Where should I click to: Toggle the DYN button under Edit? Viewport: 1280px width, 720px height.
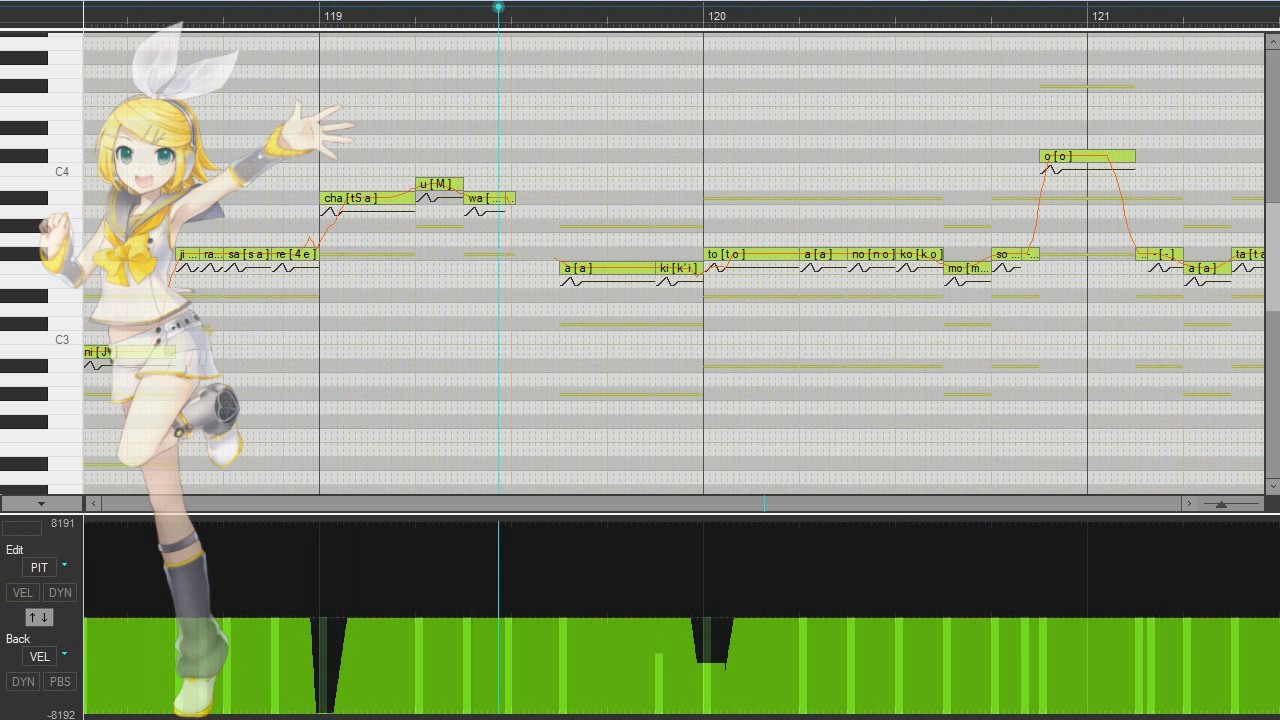pyautogui.click(x=60, y=592)
